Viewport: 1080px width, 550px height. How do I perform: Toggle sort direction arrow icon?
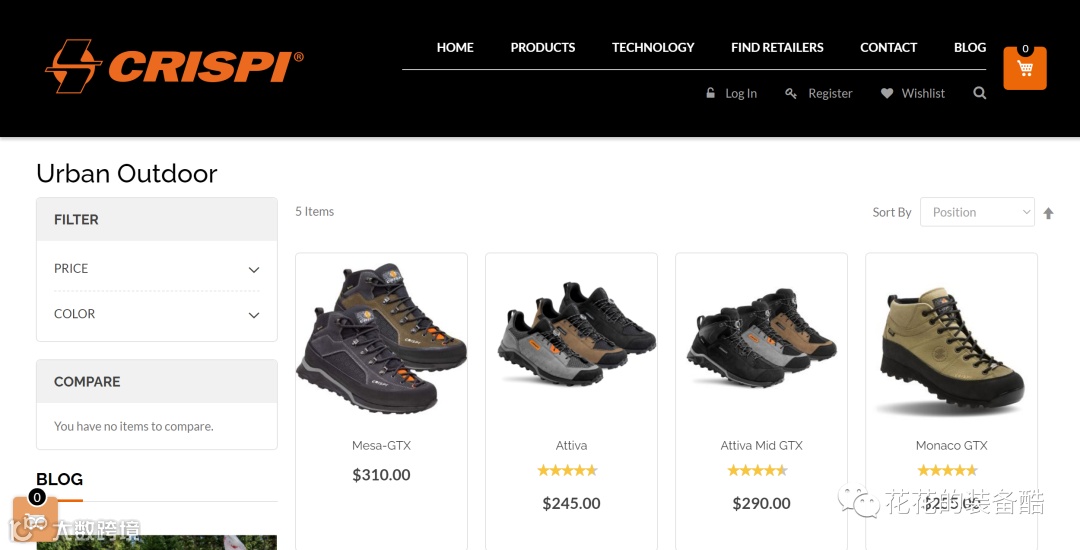pos(1048,213)
